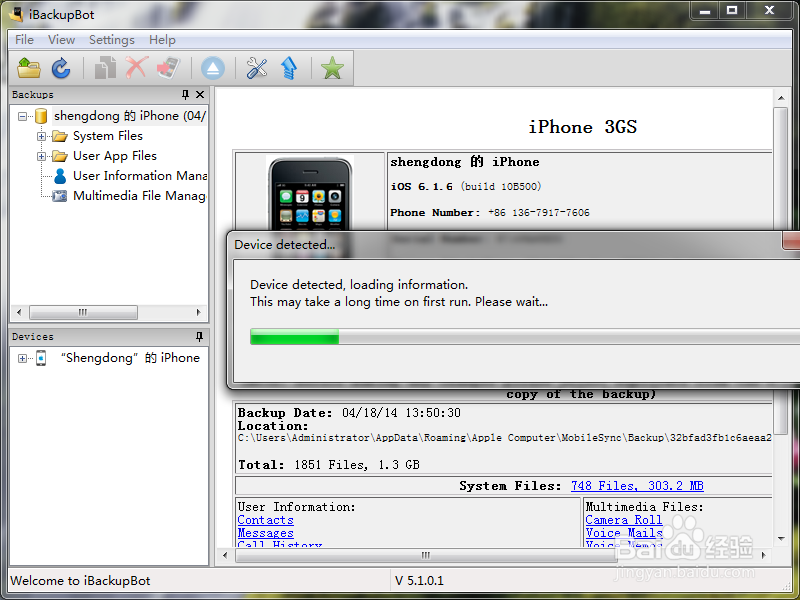The width and height of the screenshot is (800, 600).
Task: Open the Help menu
Action: point(162,40)
